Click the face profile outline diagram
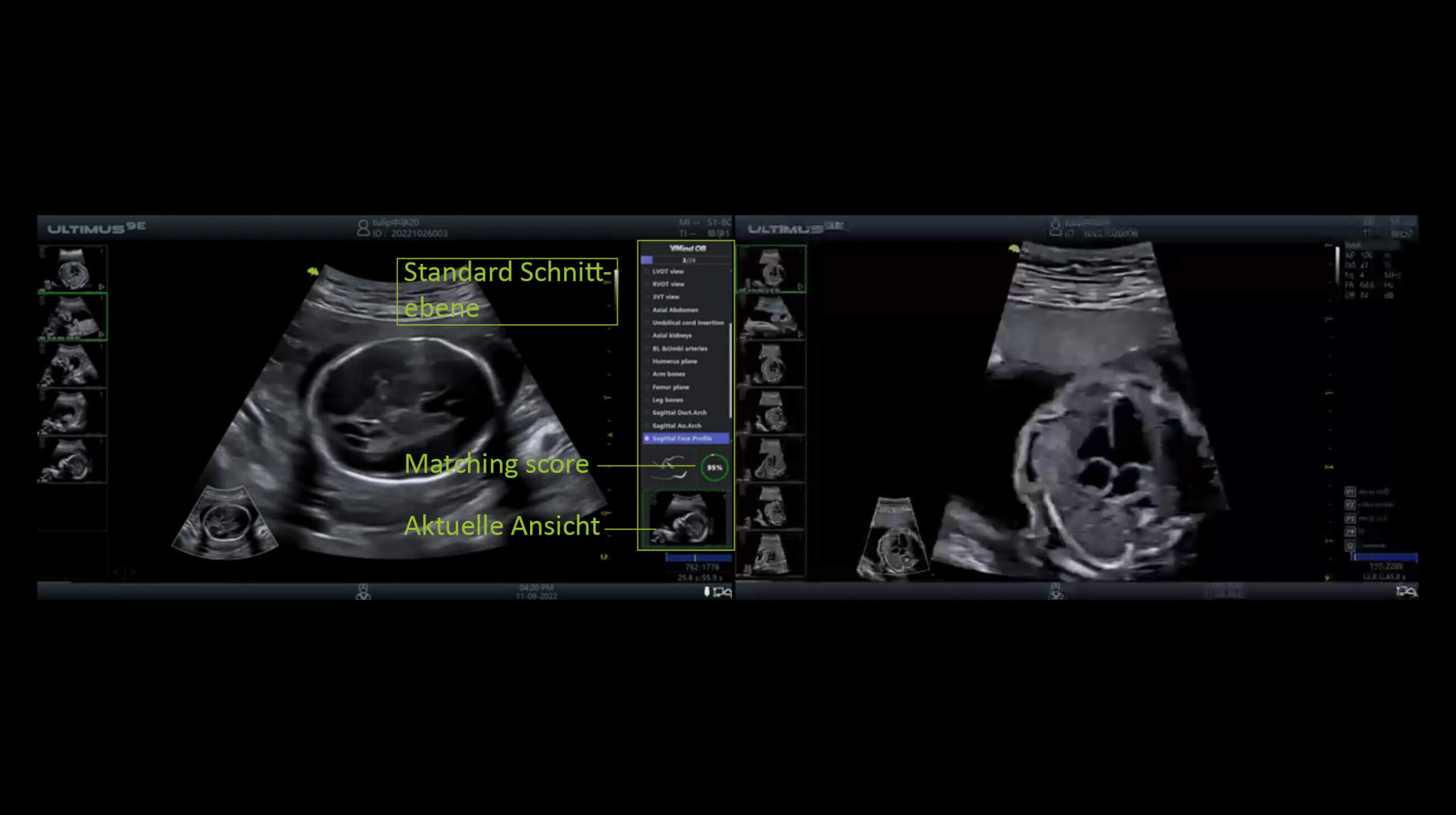This screenshot has width=1456, height=815. coord(669,468)
